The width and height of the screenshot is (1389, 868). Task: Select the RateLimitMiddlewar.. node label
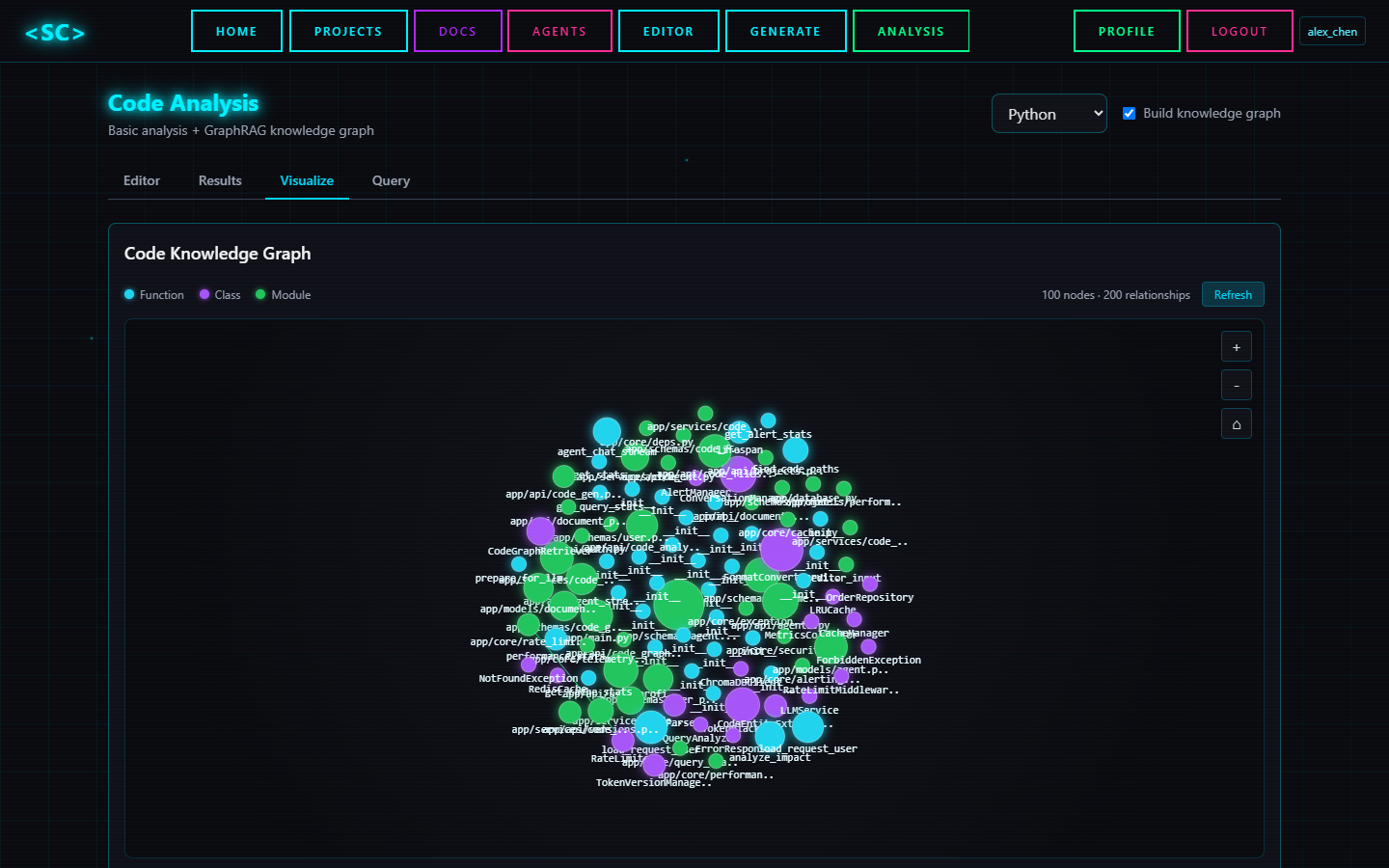[x=841, y=690]
